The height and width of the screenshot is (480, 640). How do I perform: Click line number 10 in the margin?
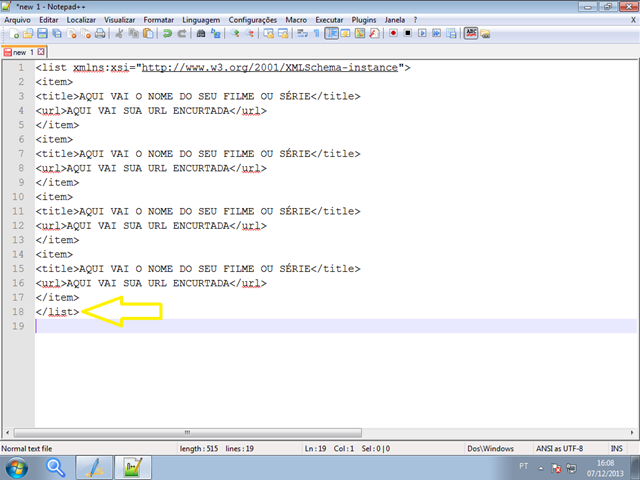coord(18,197)
